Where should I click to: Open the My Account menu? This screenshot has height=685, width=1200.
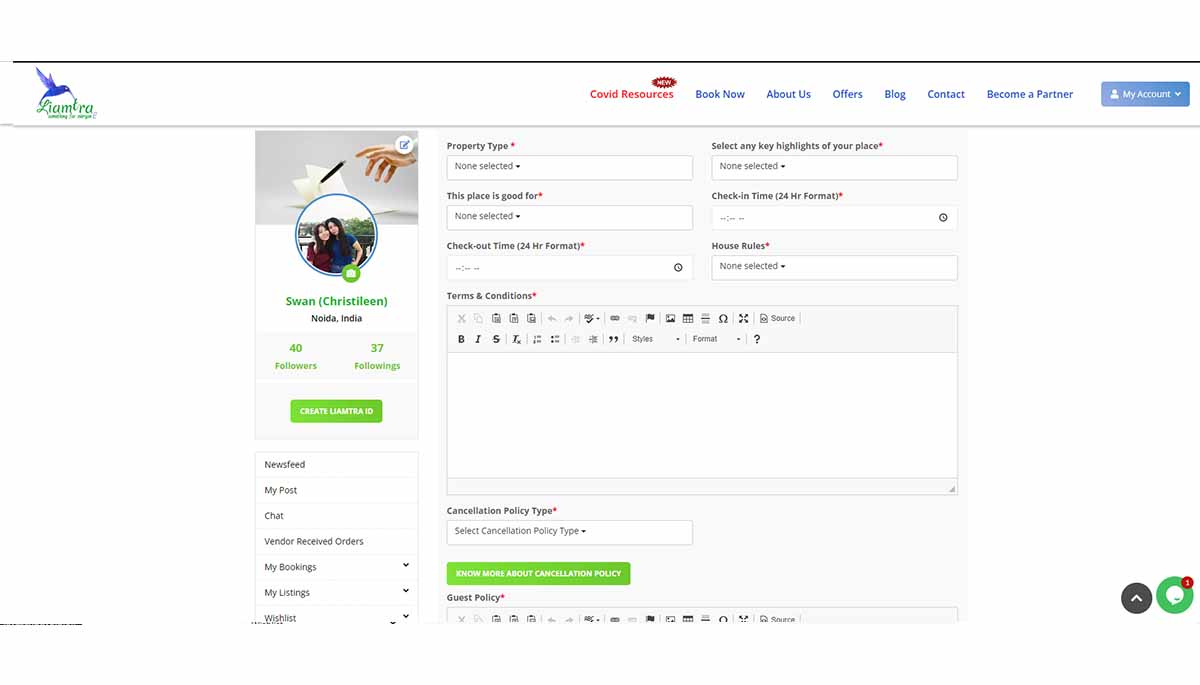point(1145,94)
